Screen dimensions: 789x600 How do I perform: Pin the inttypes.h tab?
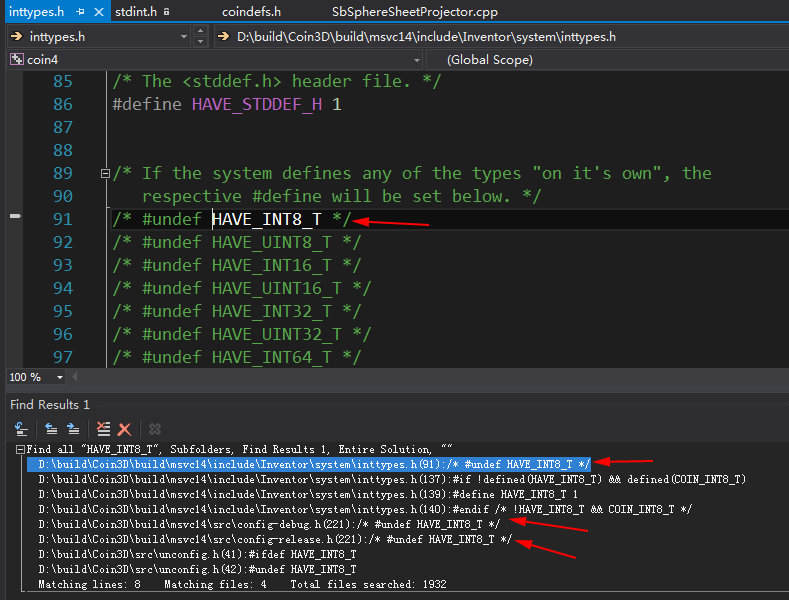(x=78, y=12)
